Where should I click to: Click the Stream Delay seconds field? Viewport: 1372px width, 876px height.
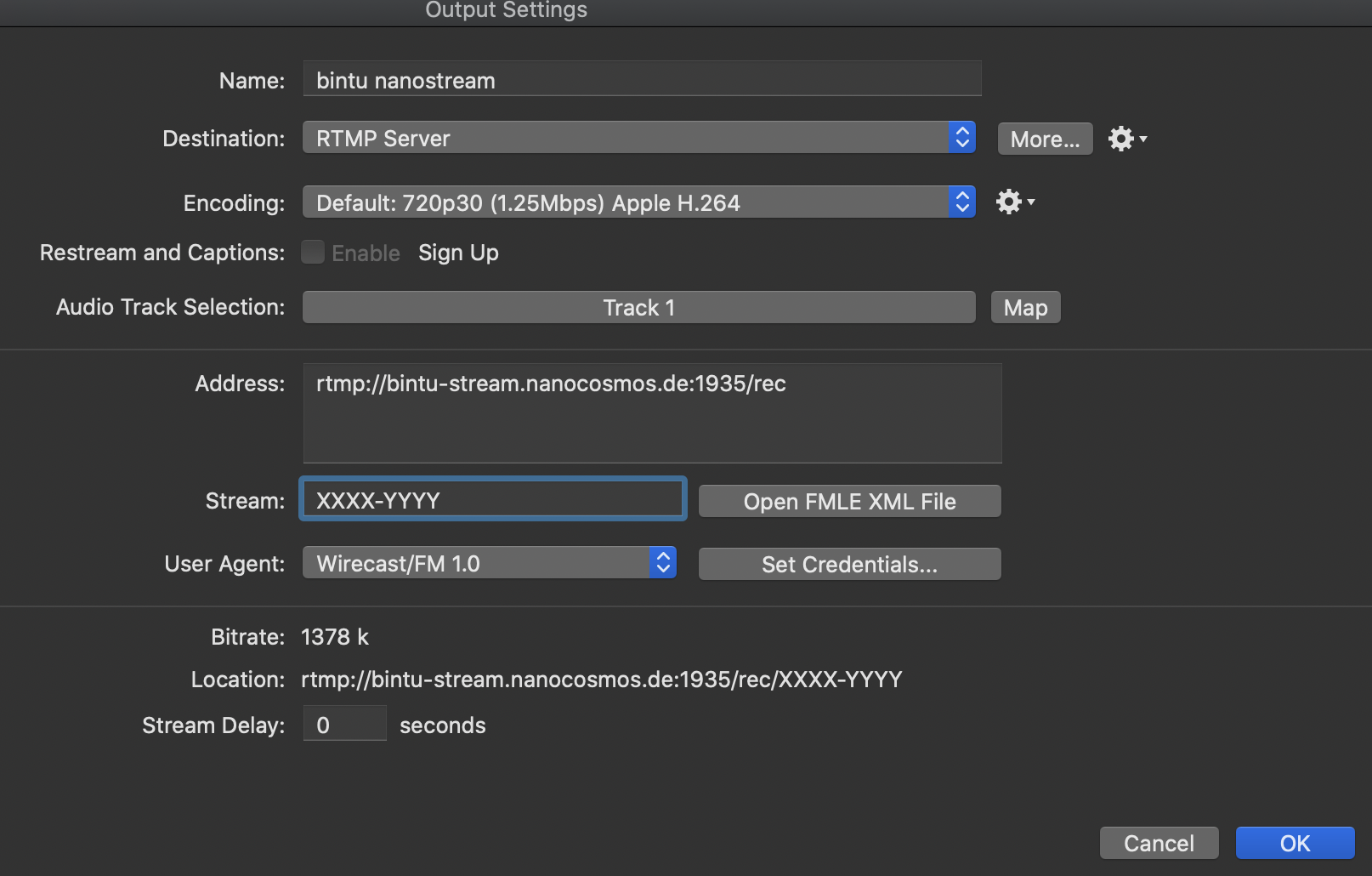point(344,725)
